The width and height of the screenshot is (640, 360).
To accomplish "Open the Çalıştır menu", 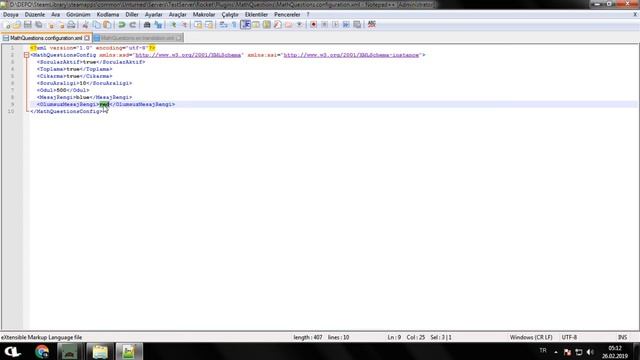I will [x=230, y=14].
